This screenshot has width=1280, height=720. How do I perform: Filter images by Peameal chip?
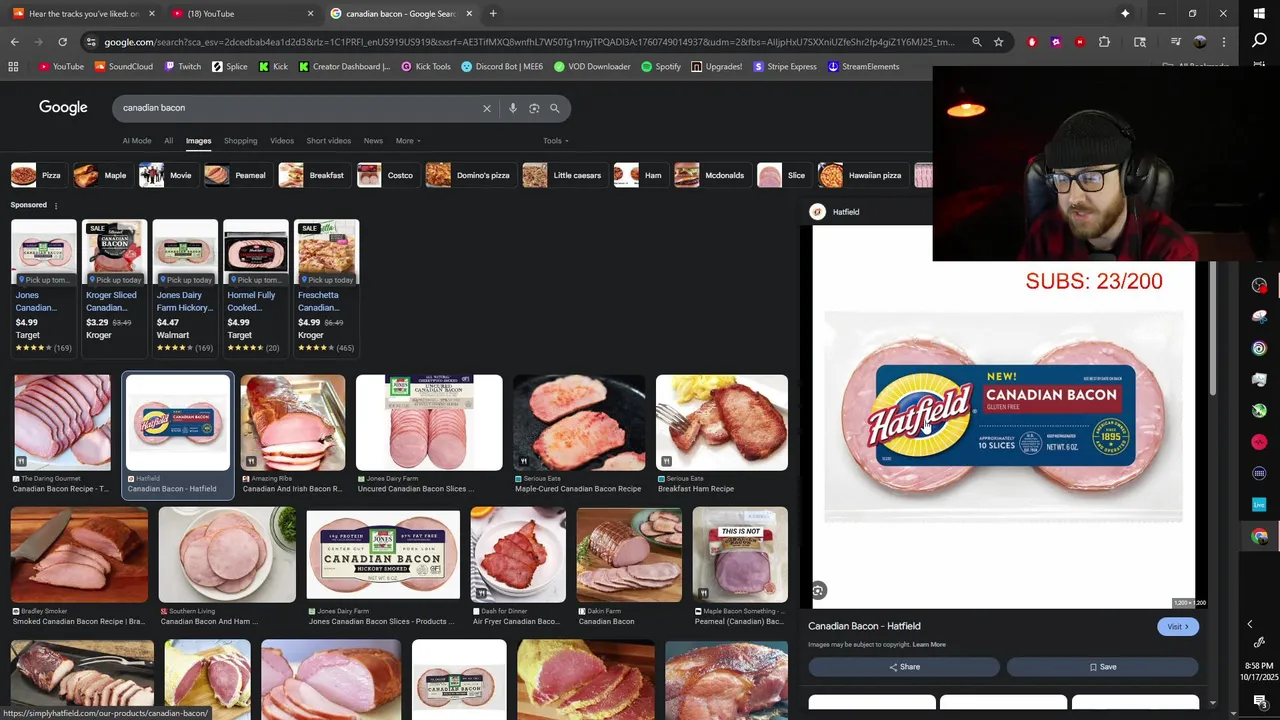(236, 175)
